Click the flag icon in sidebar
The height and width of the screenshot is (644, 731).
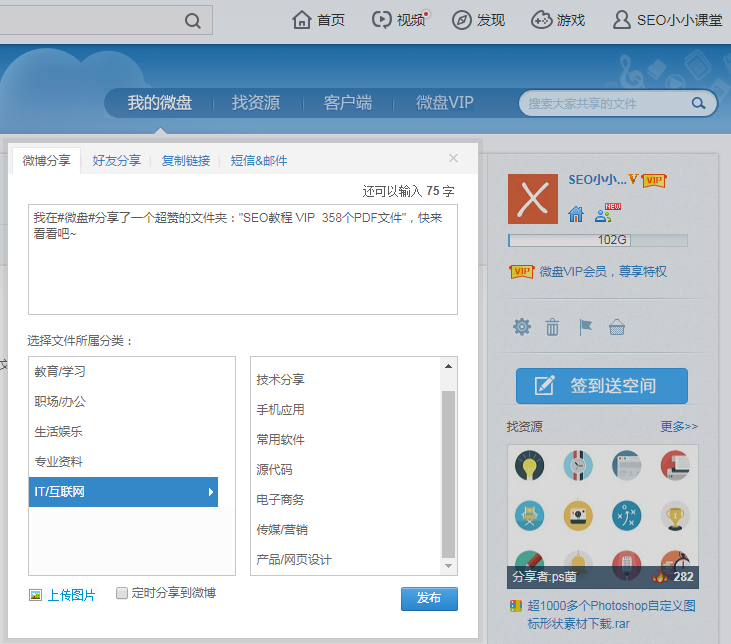pos(585,327)
